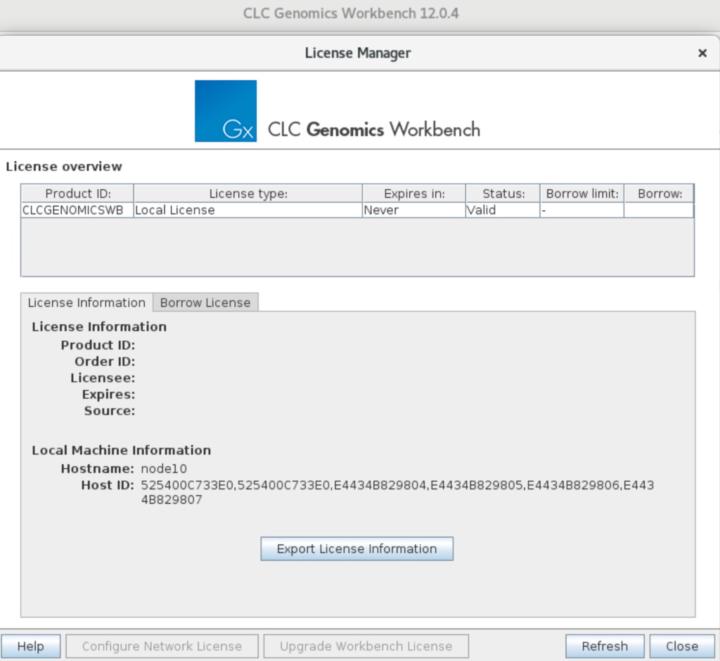Click the Valid status cell

coord(503,210)
